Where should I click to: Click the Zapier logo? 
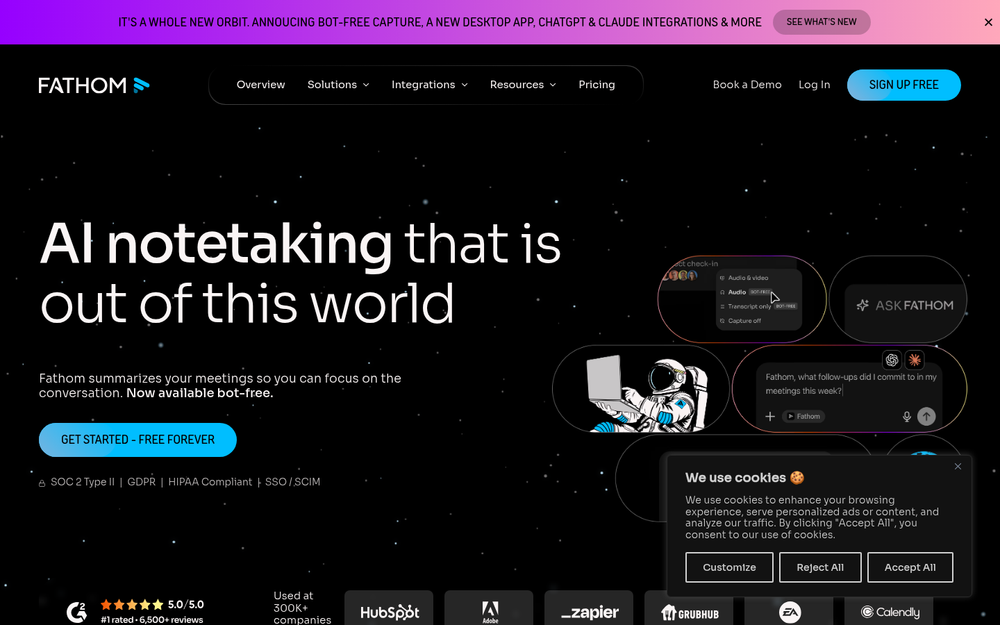(589, 612)
